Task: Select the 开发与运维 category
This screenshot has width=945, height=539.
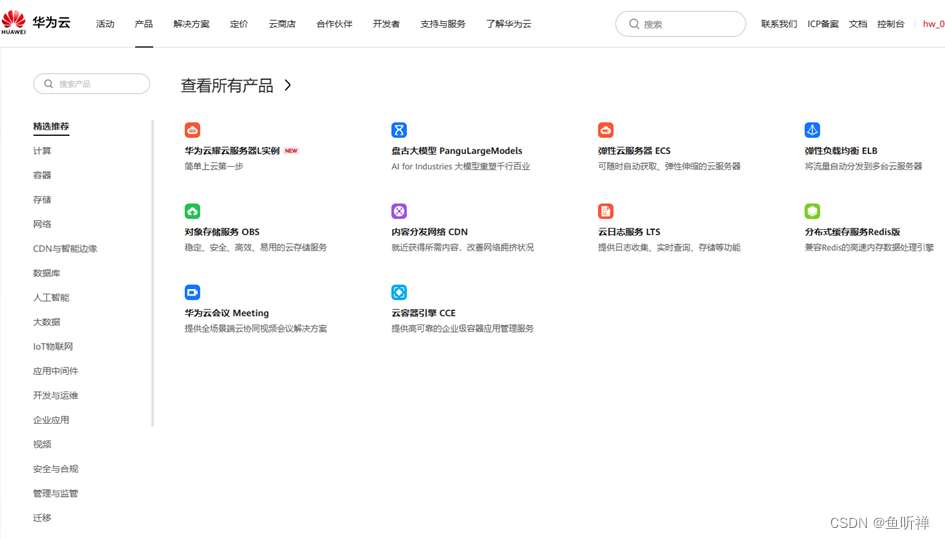Action: pos(55,396)
